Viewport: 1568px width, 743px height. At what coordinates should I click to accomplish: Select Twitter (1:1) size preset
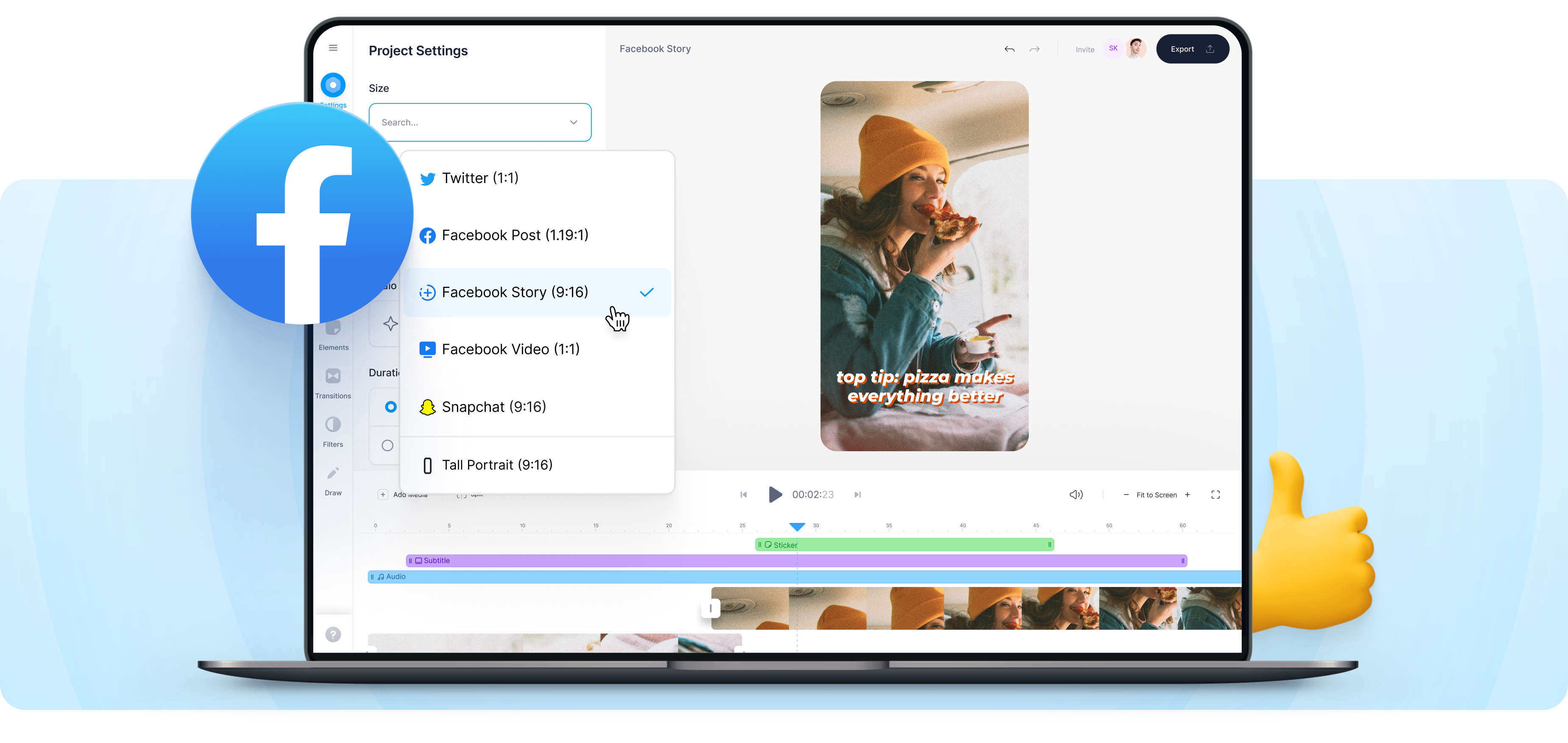(x=480, y=178)
